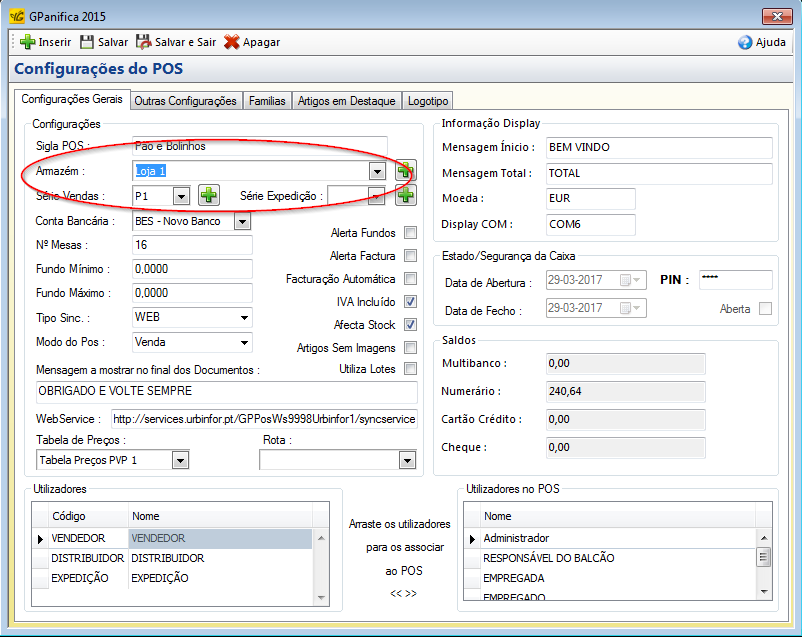The width and height of the screenshot is (802, 637).
Task: Toggle the Afecta Stock checkbox
Action: coord(410,325)
